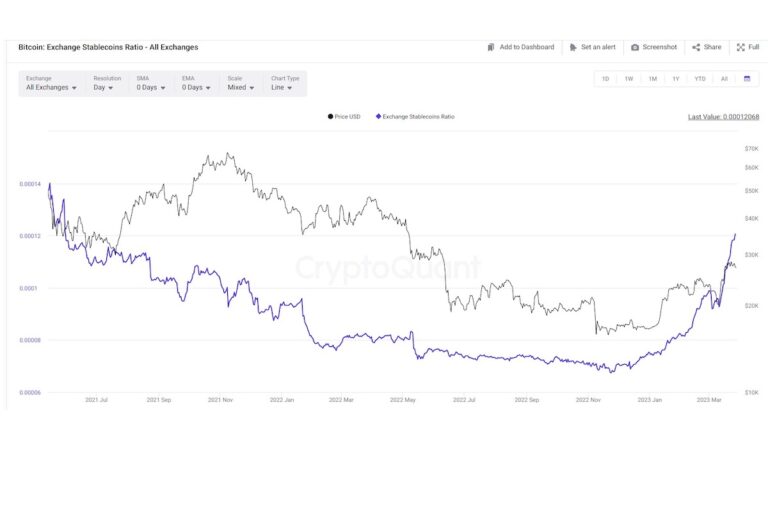Click the $10K right axis label
The image size is (768, 512).
[x=751, y=392]
